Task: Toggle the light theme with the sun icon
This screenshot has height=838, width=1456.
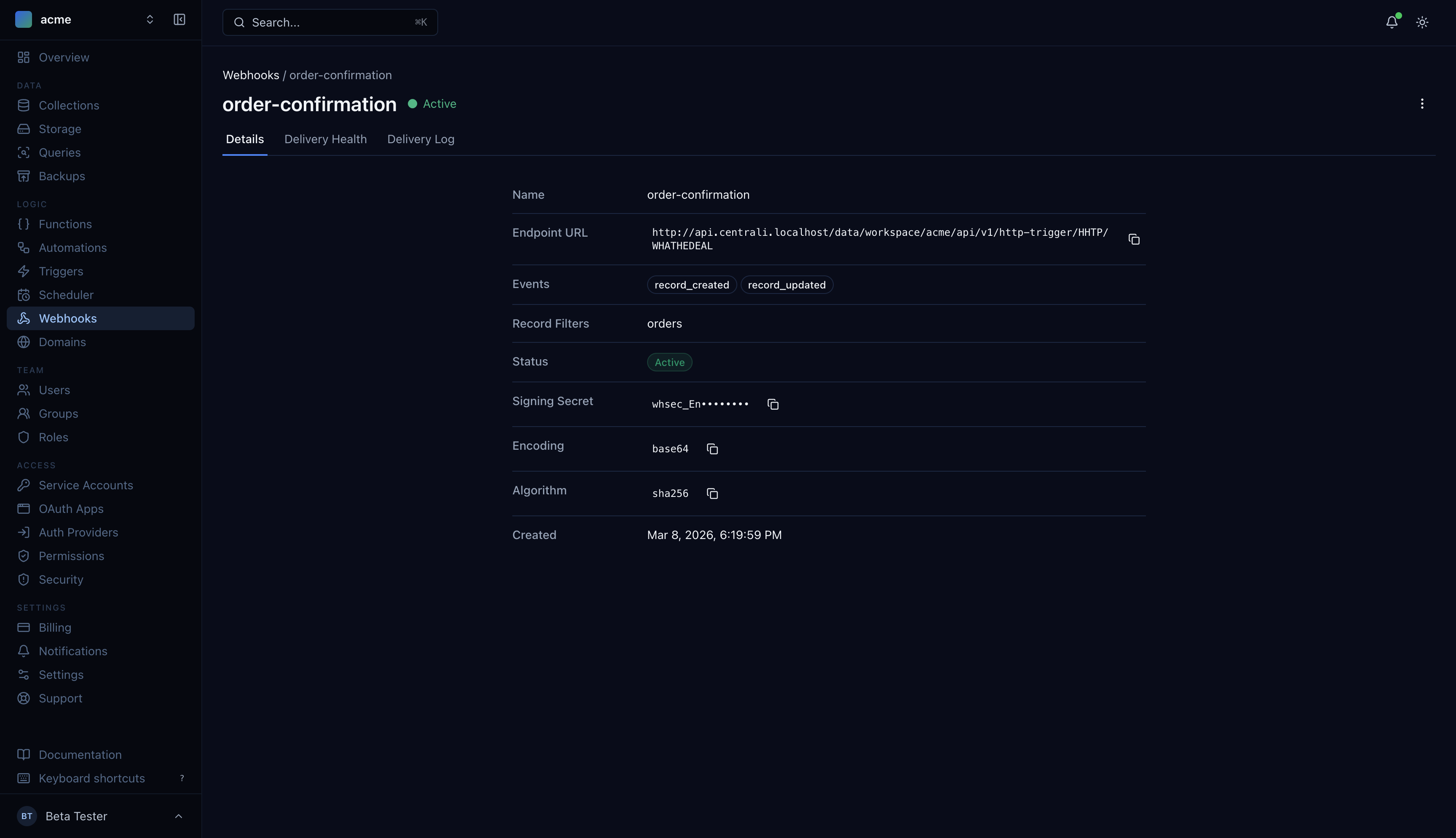Action: point(1421,22)
